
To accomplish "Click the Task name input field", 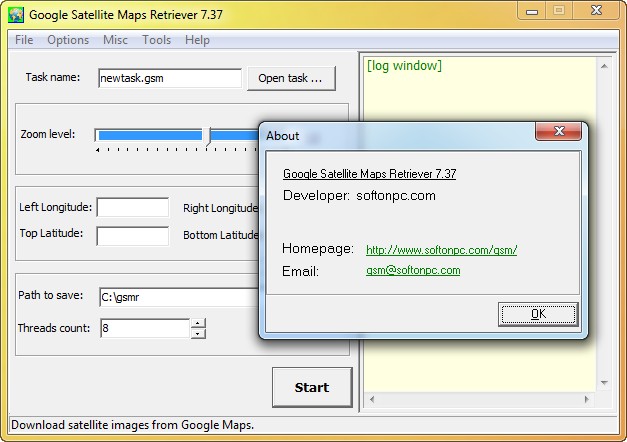I will [x=170, y=78].
